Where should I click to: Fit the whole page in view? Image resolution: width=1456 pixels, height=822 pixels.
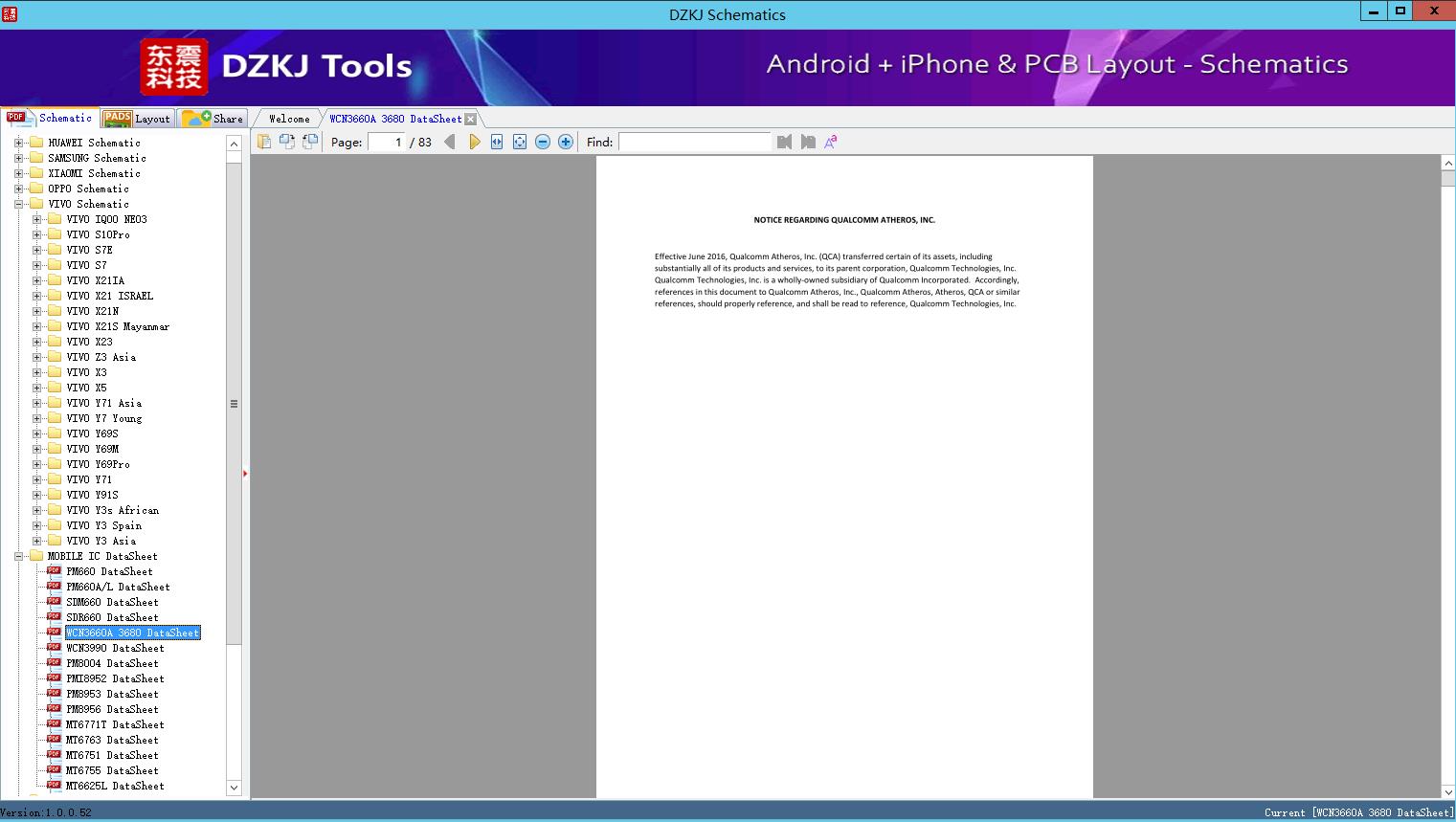[x=520, y=142]
